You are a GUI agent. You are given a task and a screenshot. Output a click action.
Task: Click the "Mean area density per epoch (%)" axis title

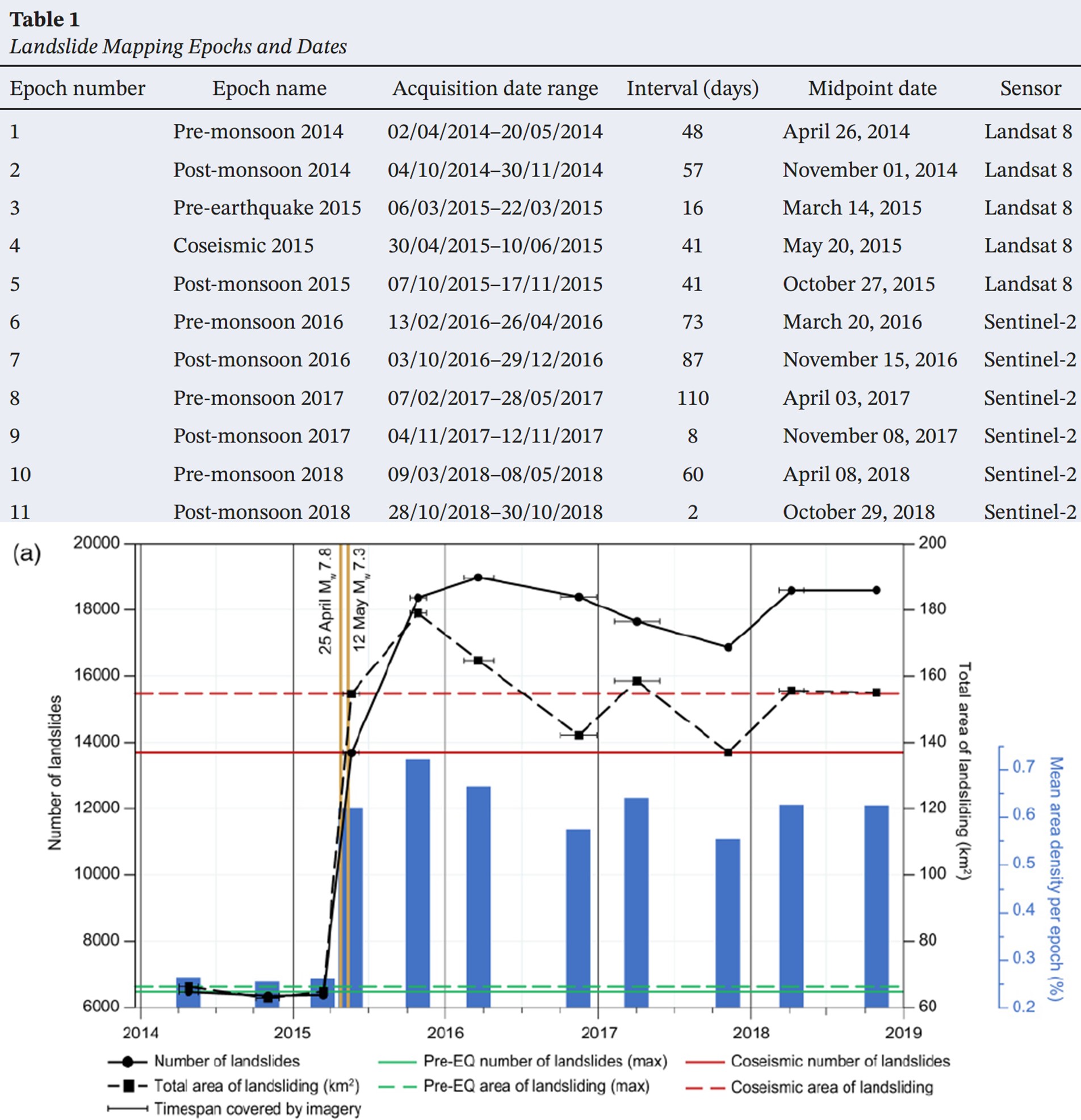(x=1055, y=879)
